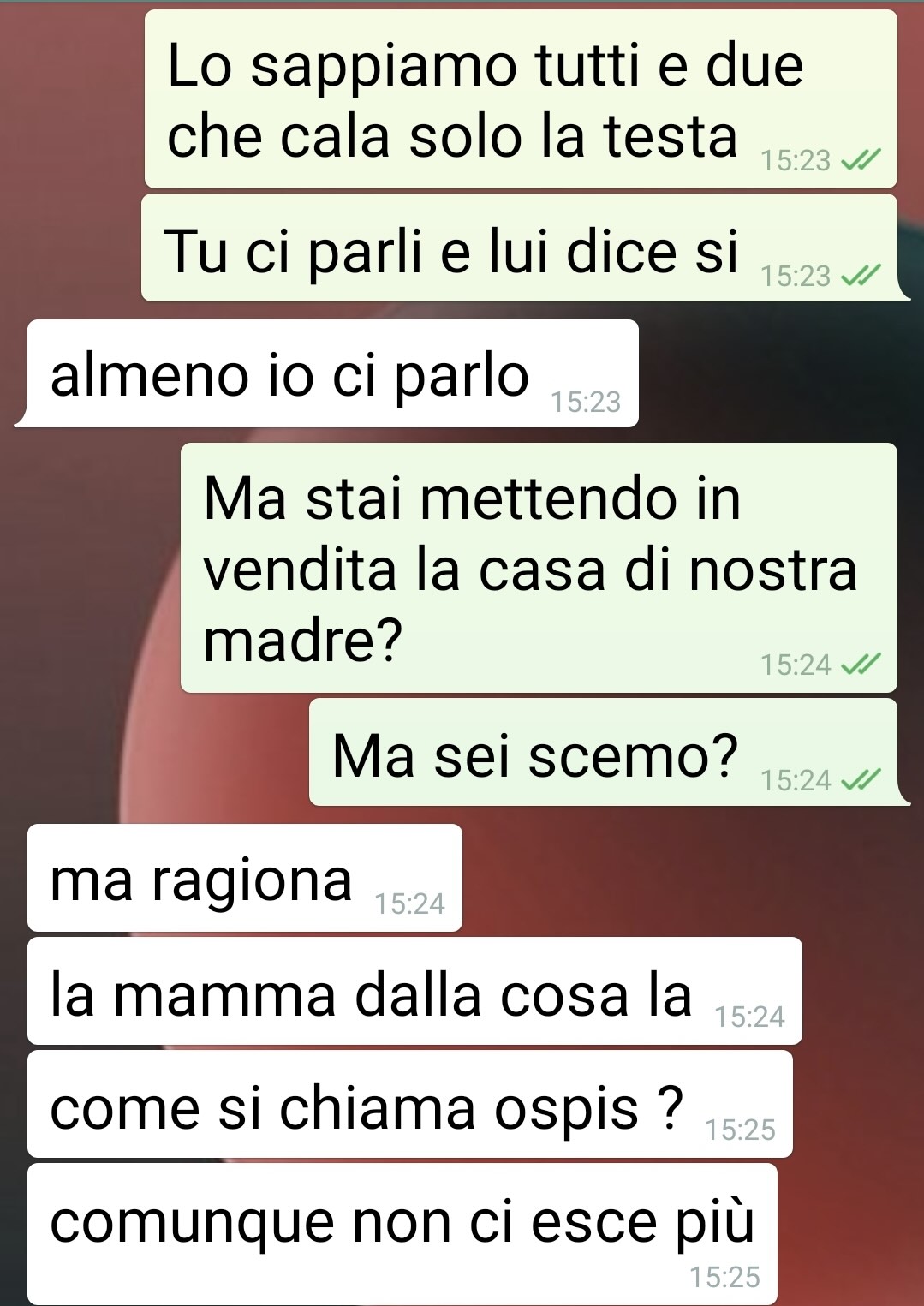Tap the 'comunque non ci esce più' message
Image resolution: width=924 pixels, height=1306 pixels.
402,1234
